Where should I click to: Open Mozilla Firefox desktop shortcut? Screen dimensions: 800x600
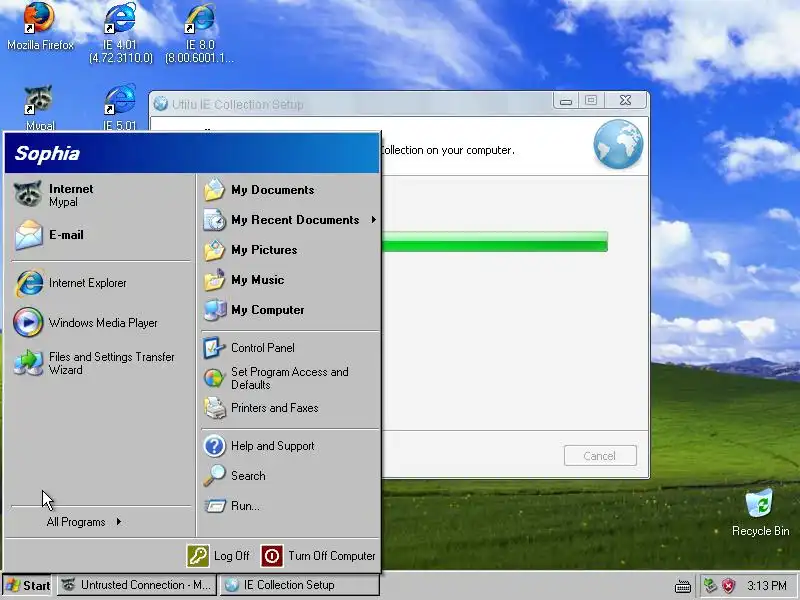click(40, 27)
